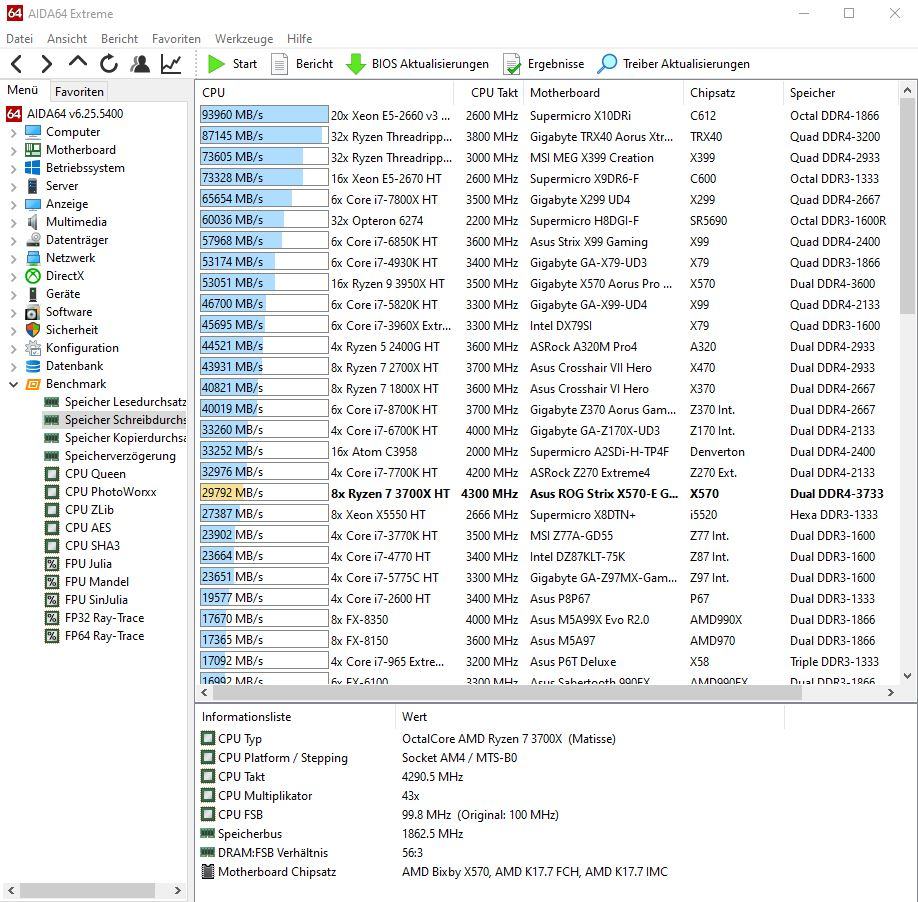Open the Favoriten menu in the menu bar
Viewport: 918px width, 902px height.
click(176, 39)
